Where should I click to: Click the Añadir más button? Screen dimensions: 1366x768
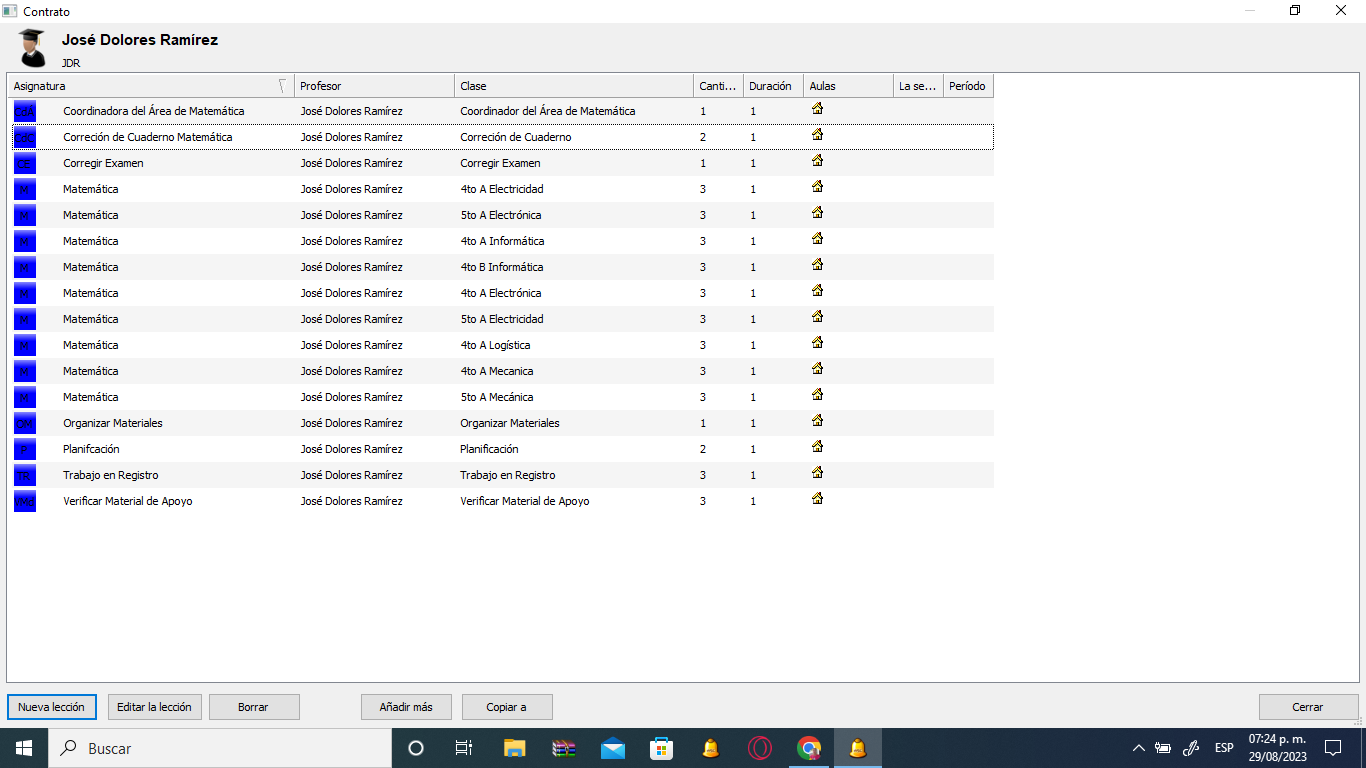tap(406, 707)
